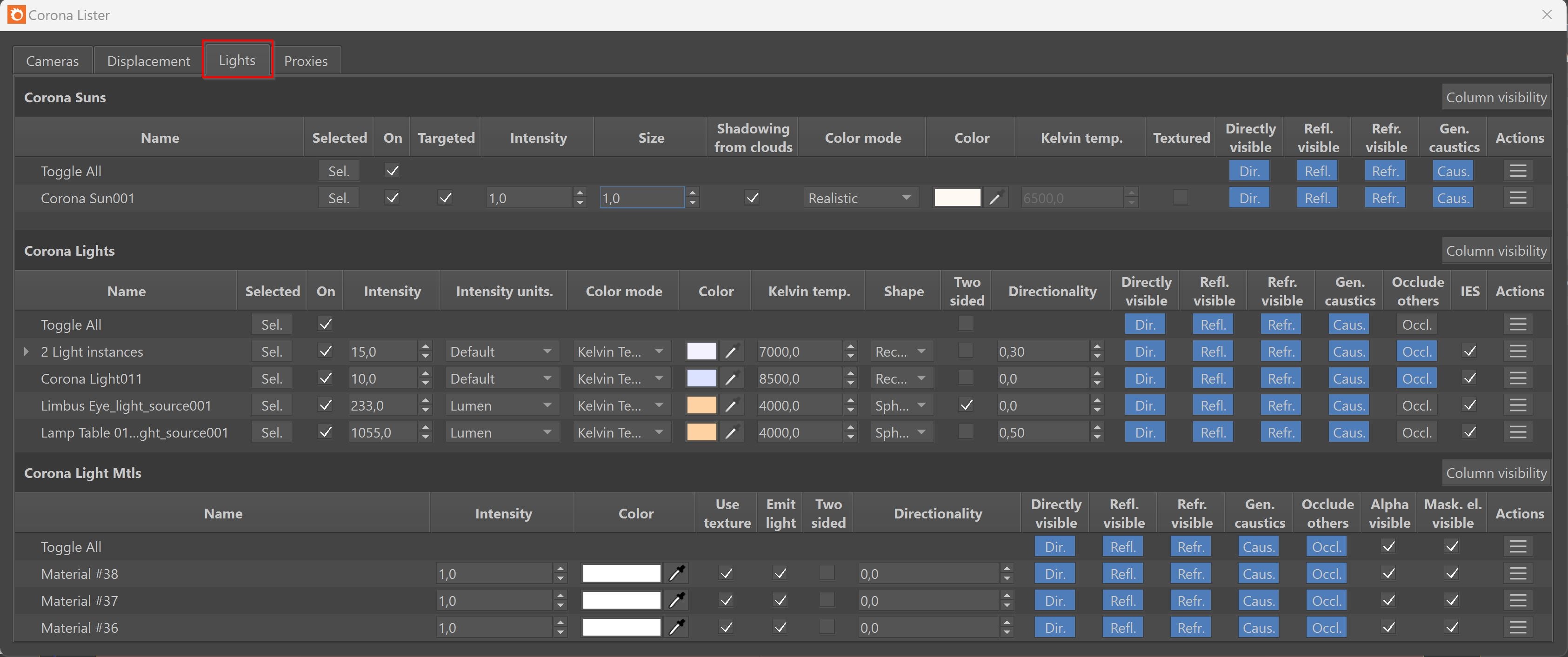Toggle Caus. button for Lamp Table light
Image resolution: width=1568 pixels, height=657 pixels.
[1349, 432]
